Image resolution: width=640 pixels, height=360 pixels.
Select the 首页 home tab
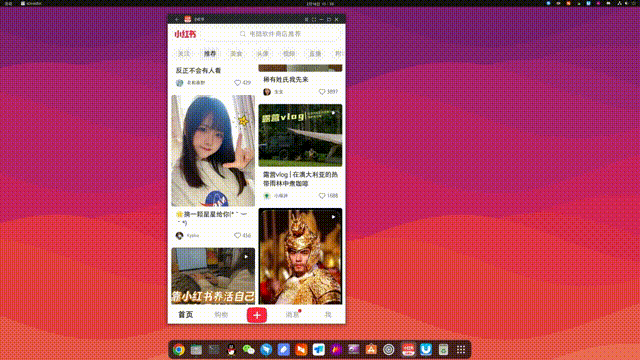pyautogui.click(x=186, y=315)
